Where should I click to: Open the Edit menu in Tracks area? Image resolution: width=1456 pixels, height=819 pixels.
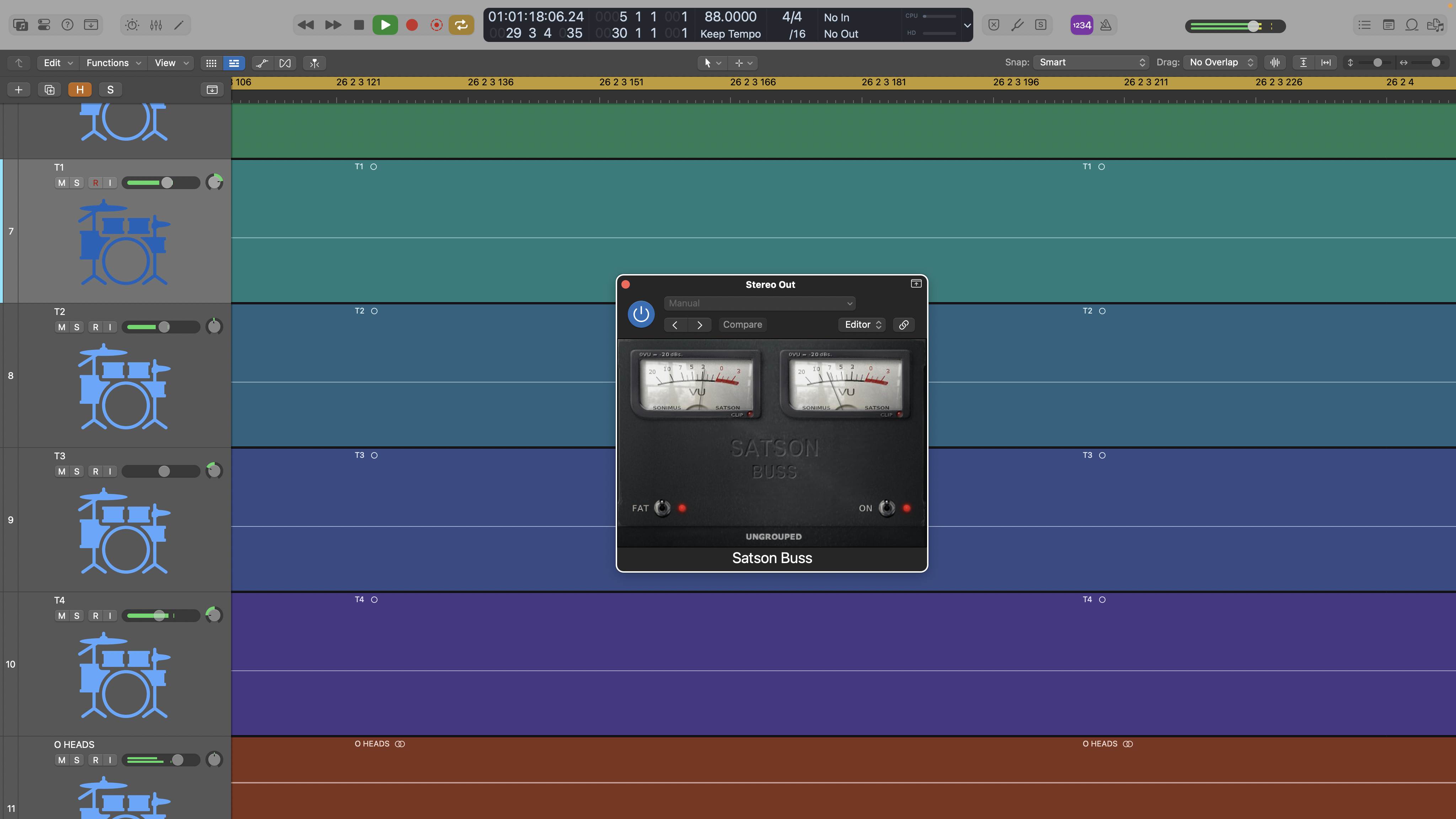(x=58, y=63)
